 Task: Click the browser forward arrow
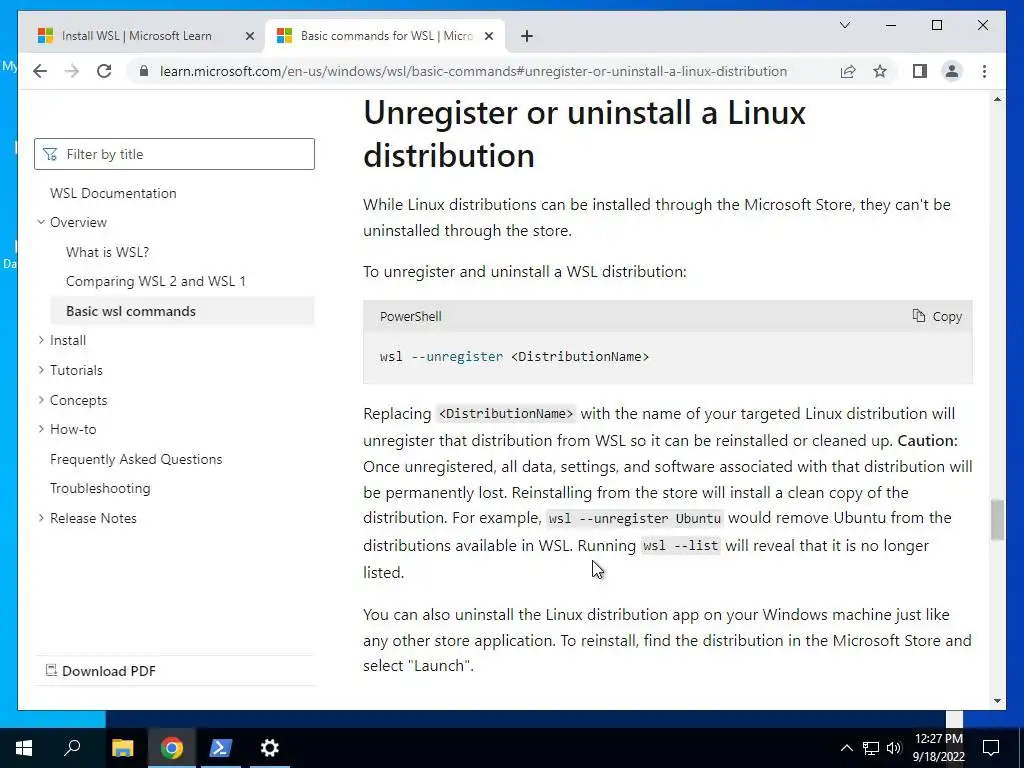tap(72, 71)
